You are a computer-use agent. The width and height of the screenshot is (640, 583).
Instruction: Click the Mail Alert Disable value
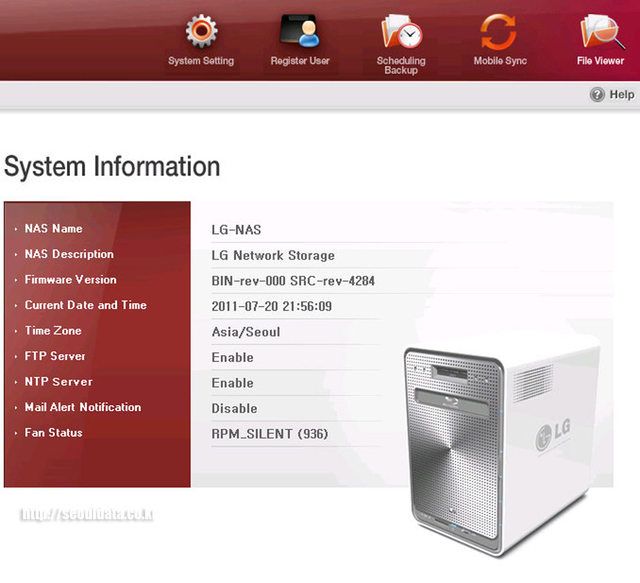[234, 409]
